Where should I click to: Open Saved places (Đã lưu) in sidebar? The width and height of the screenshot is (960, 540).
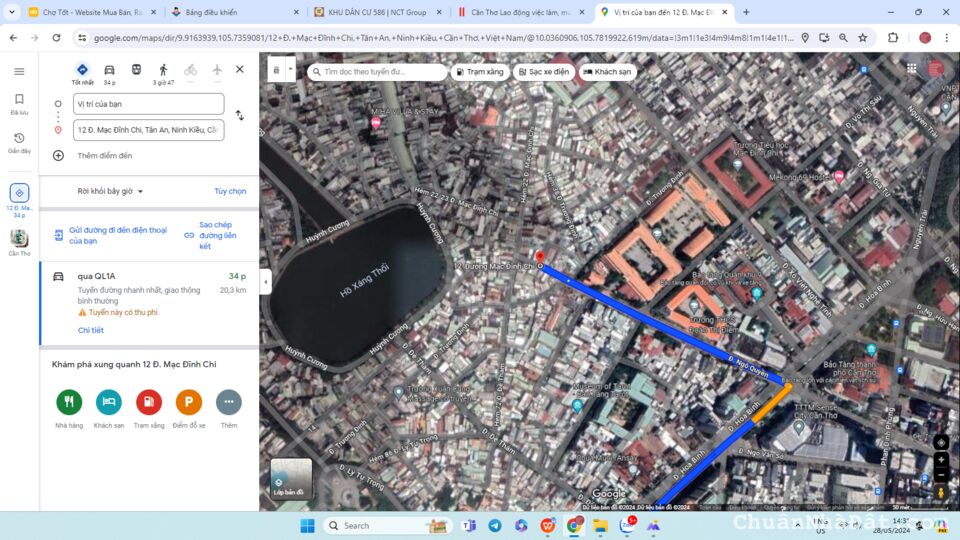pyautogui.click(x=19, y=104)
